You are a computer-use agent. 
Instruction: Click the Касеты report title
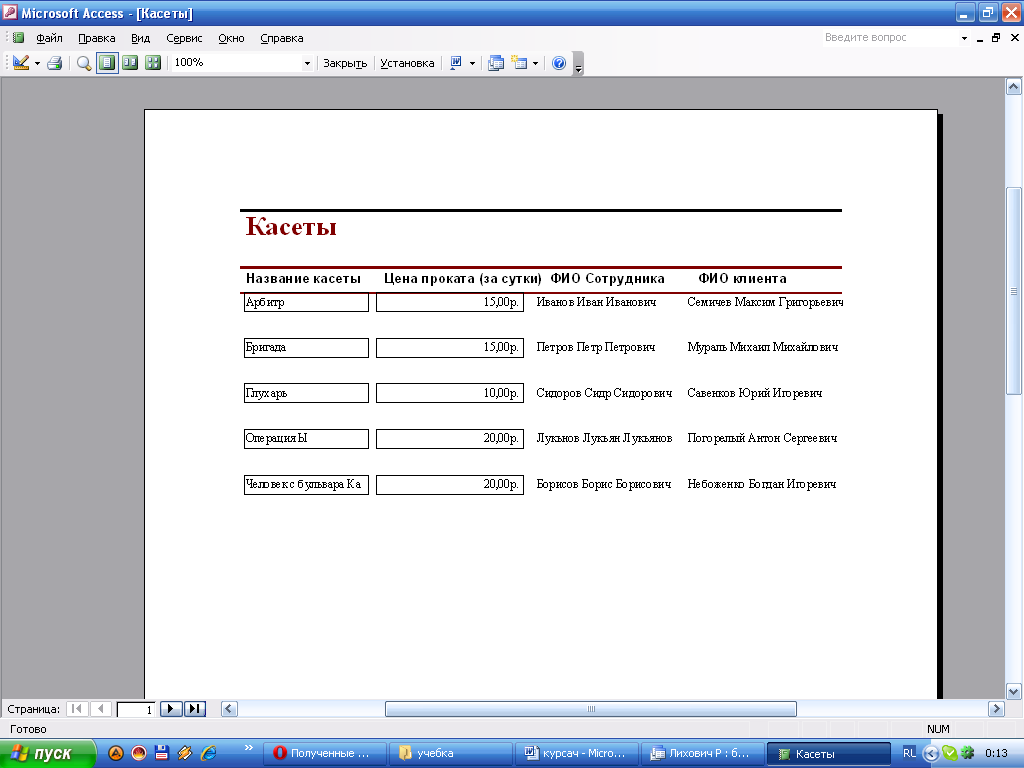[291, 226]
